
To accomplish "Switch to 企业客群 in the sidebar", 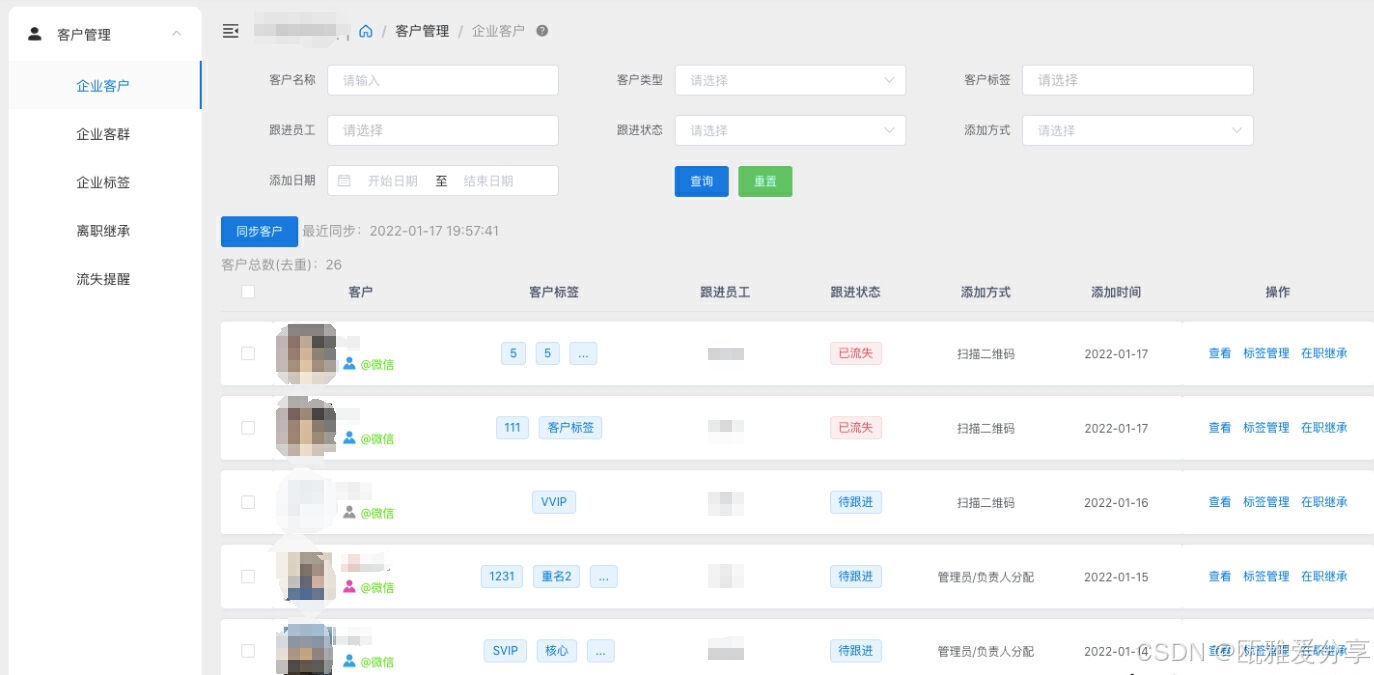I will point(105,134).
